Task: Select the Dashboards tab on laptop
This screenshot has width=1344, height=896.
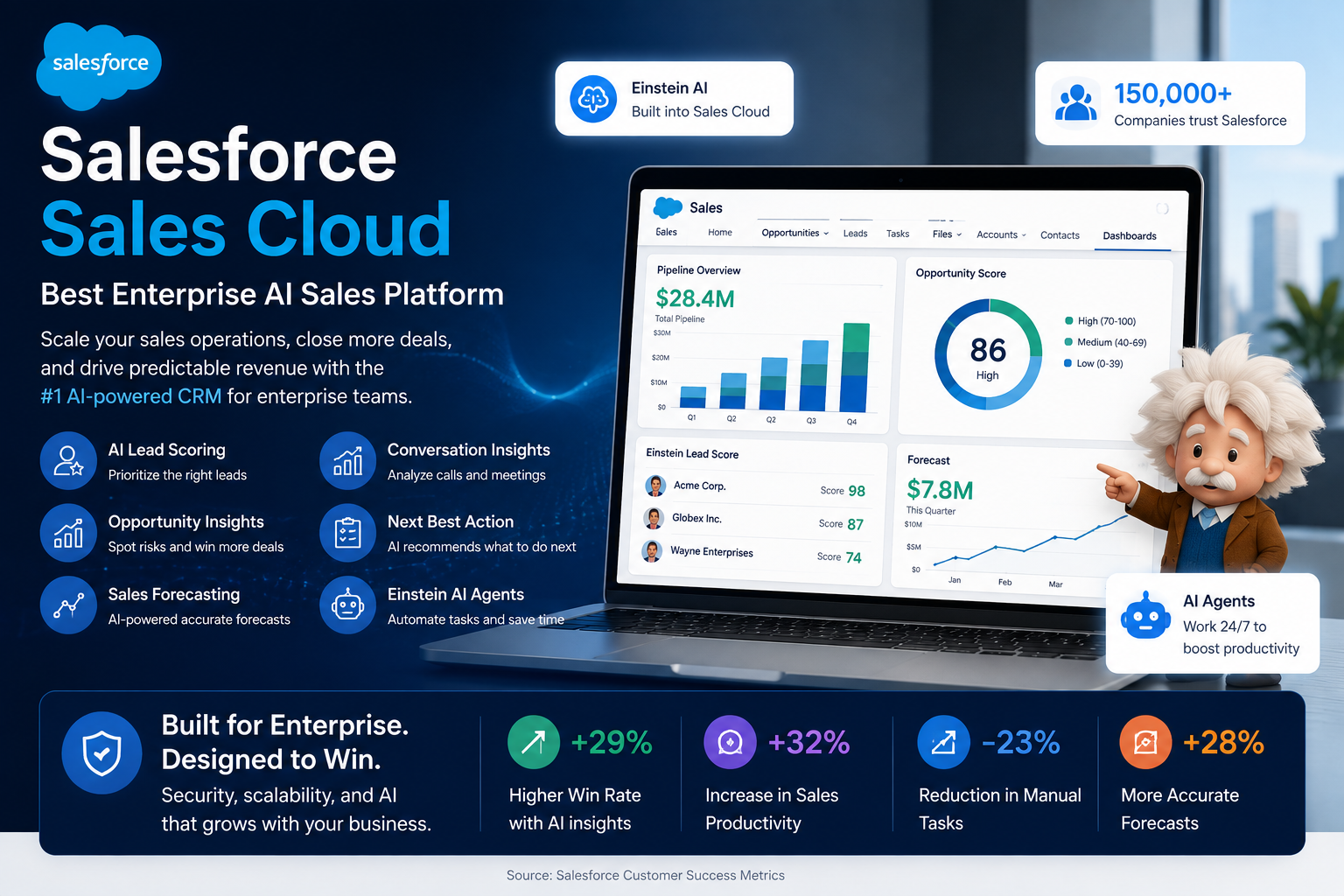Action: (1130, 236)
